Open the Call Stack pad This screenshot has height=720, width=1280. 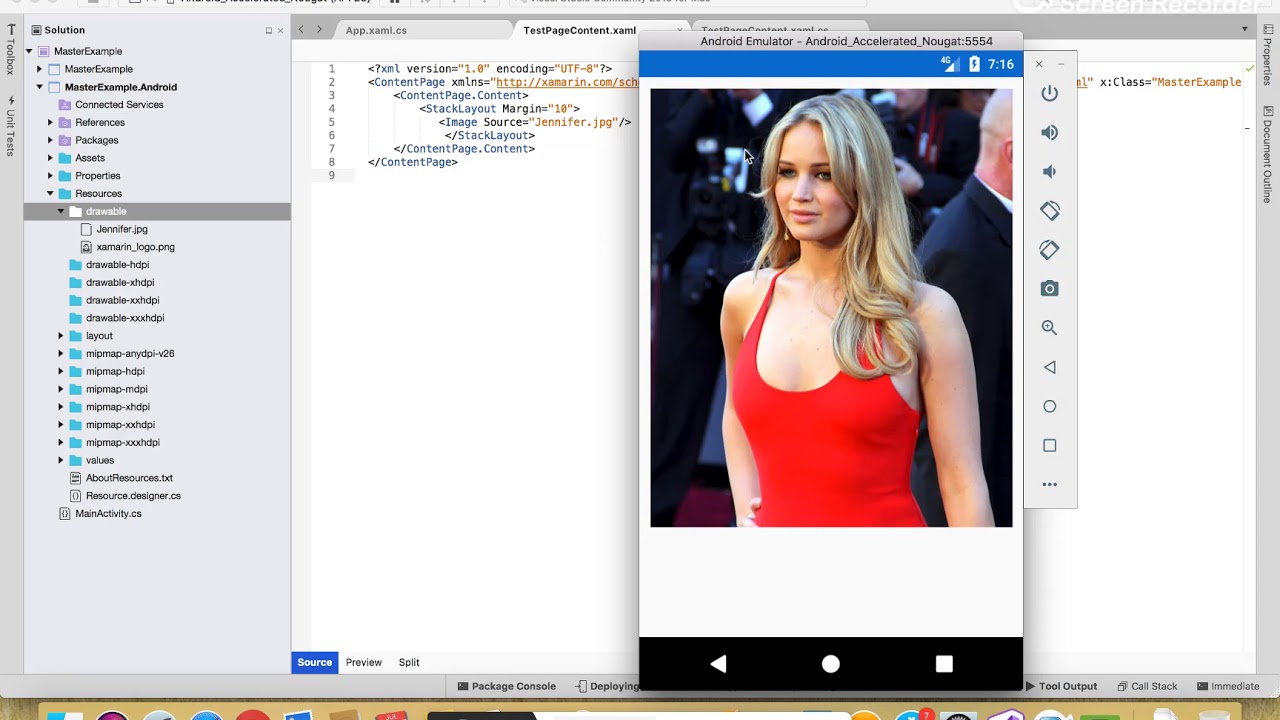click(1147, 686)
